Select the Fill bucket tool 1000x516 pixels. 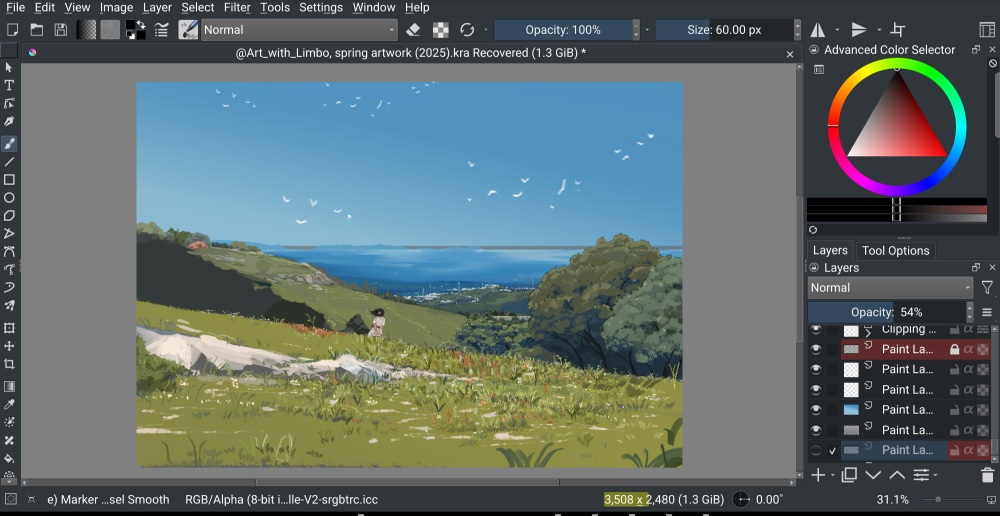(9, 458)
